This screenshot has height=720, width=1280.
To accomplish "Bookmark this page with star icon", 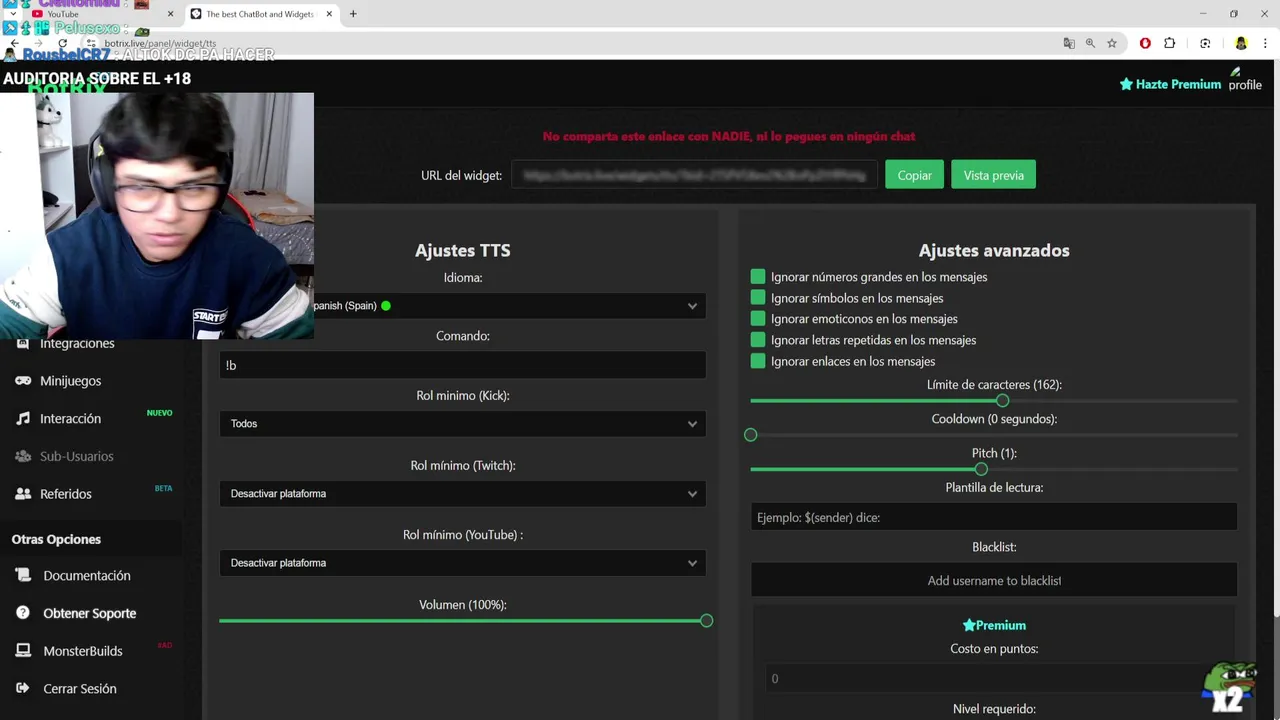I will coord(1111,43).
